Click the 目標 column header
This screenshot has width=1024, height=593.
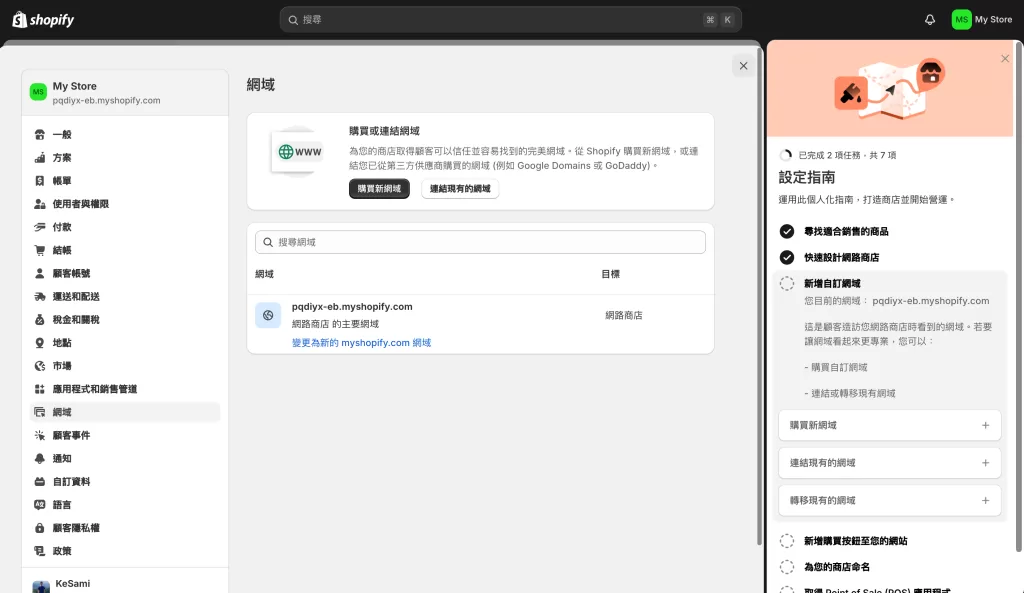click(611, 274)
